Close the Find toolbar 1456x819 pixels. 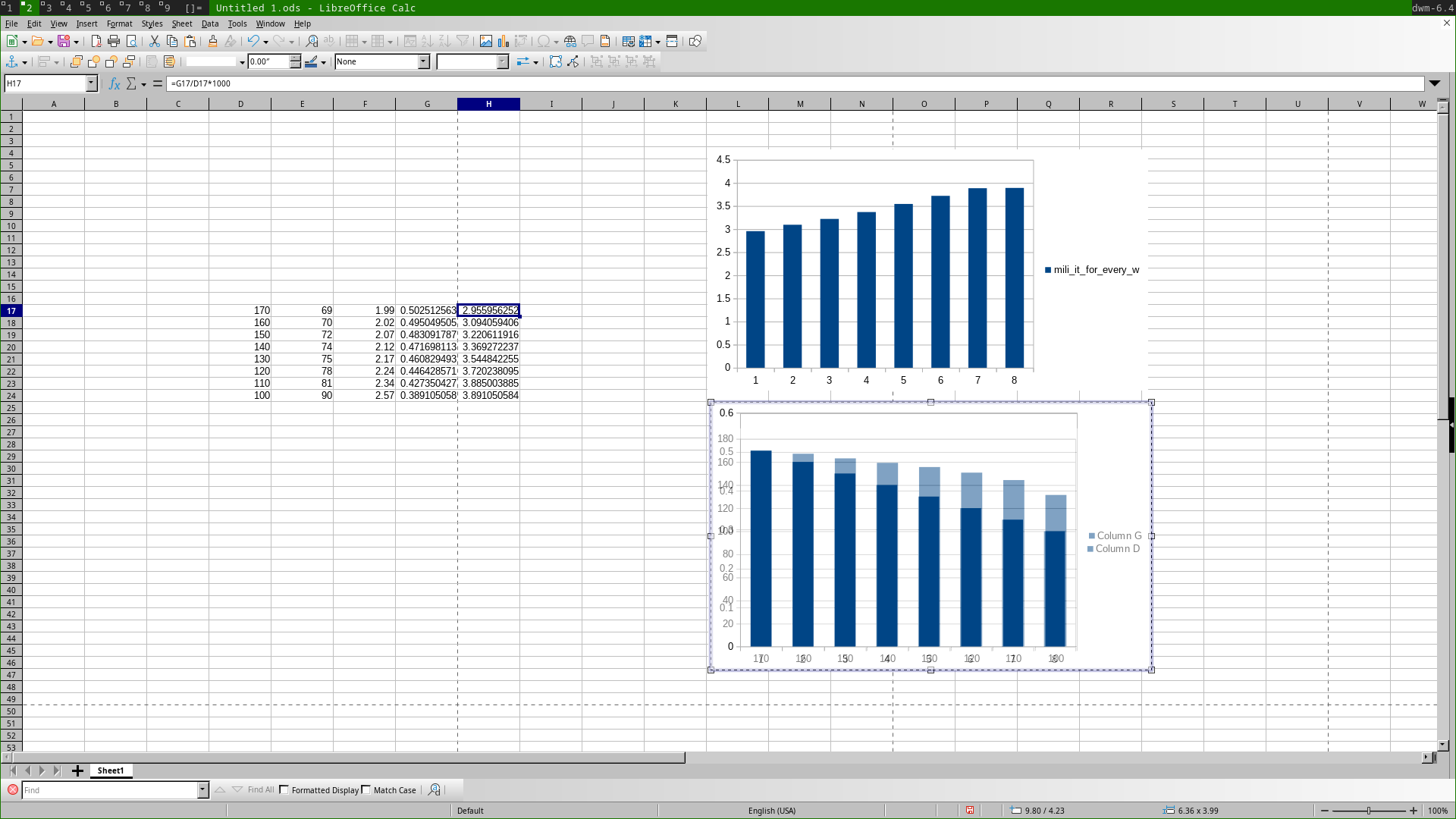click(13, 789)
